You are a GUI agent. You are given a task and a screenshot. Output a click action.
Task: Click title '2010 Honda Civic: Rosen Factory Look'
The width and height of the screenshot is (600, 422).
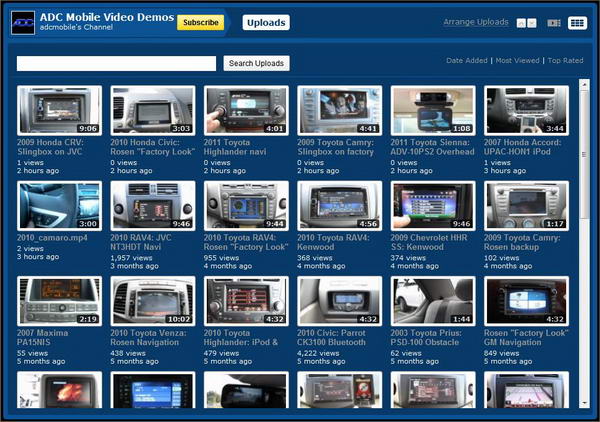click(153, 147)
